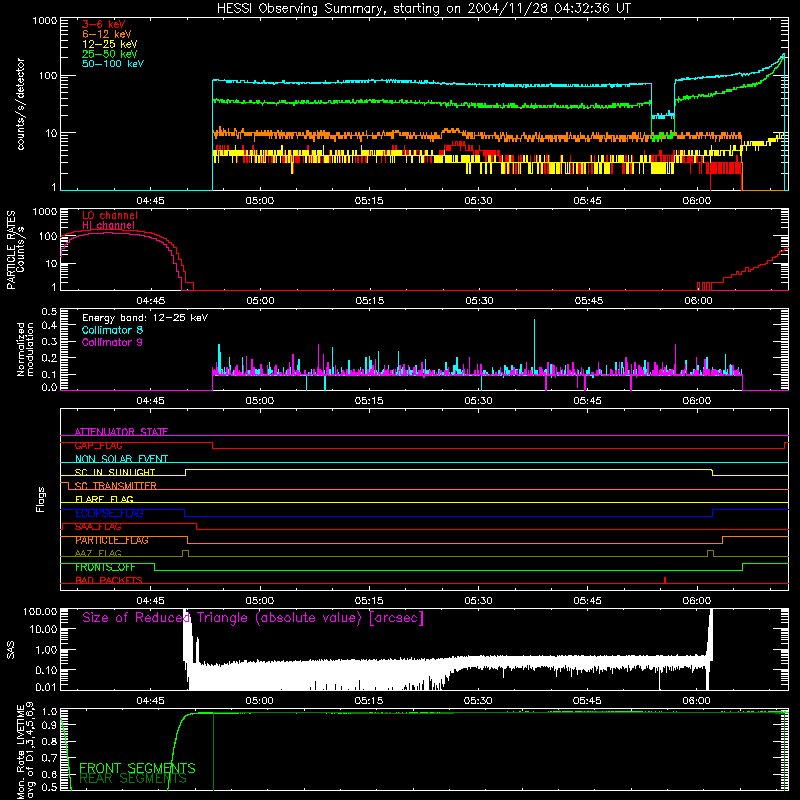
Task: Click the Normalized modulation axis label
Action: tap(25, 349)
